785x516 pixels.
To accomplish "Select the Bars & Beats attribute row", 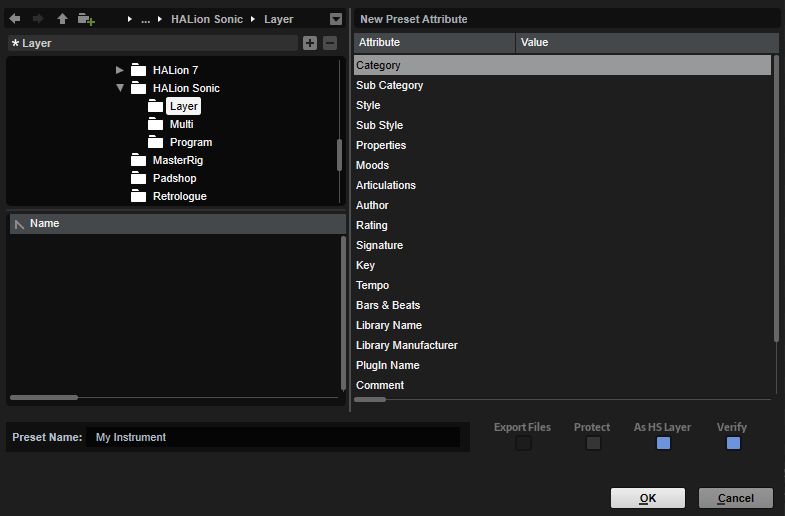I will coord(563,305).
